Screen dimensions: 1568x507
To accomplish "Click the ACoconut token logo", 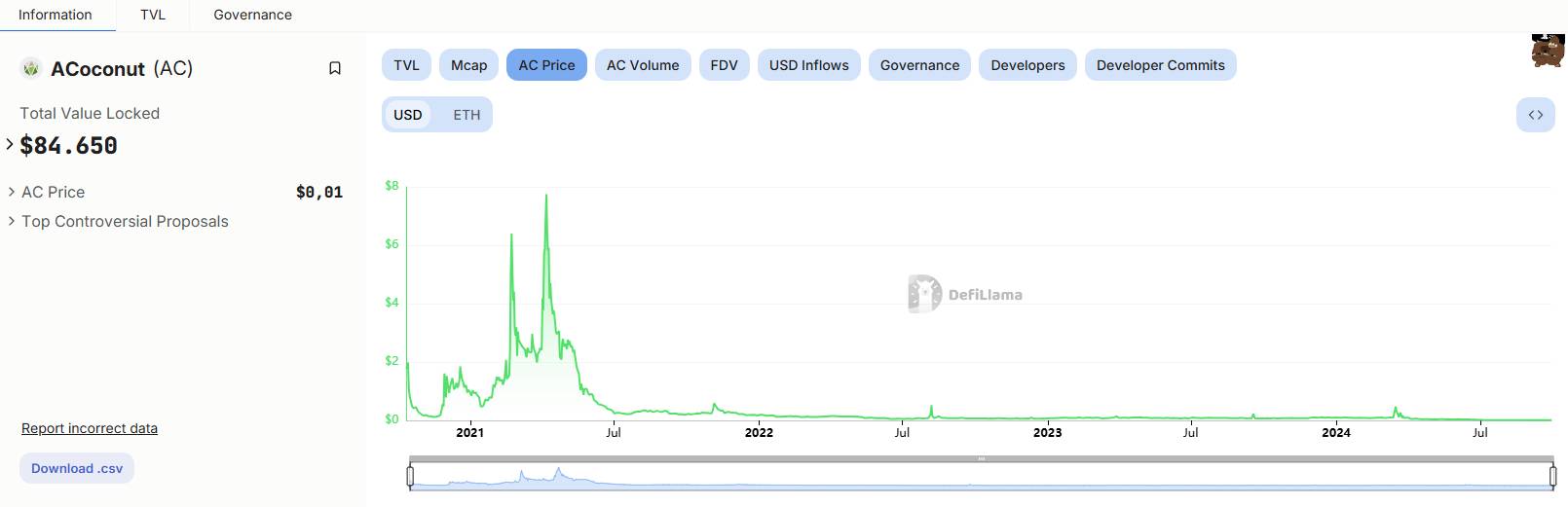I will [31, 68].
